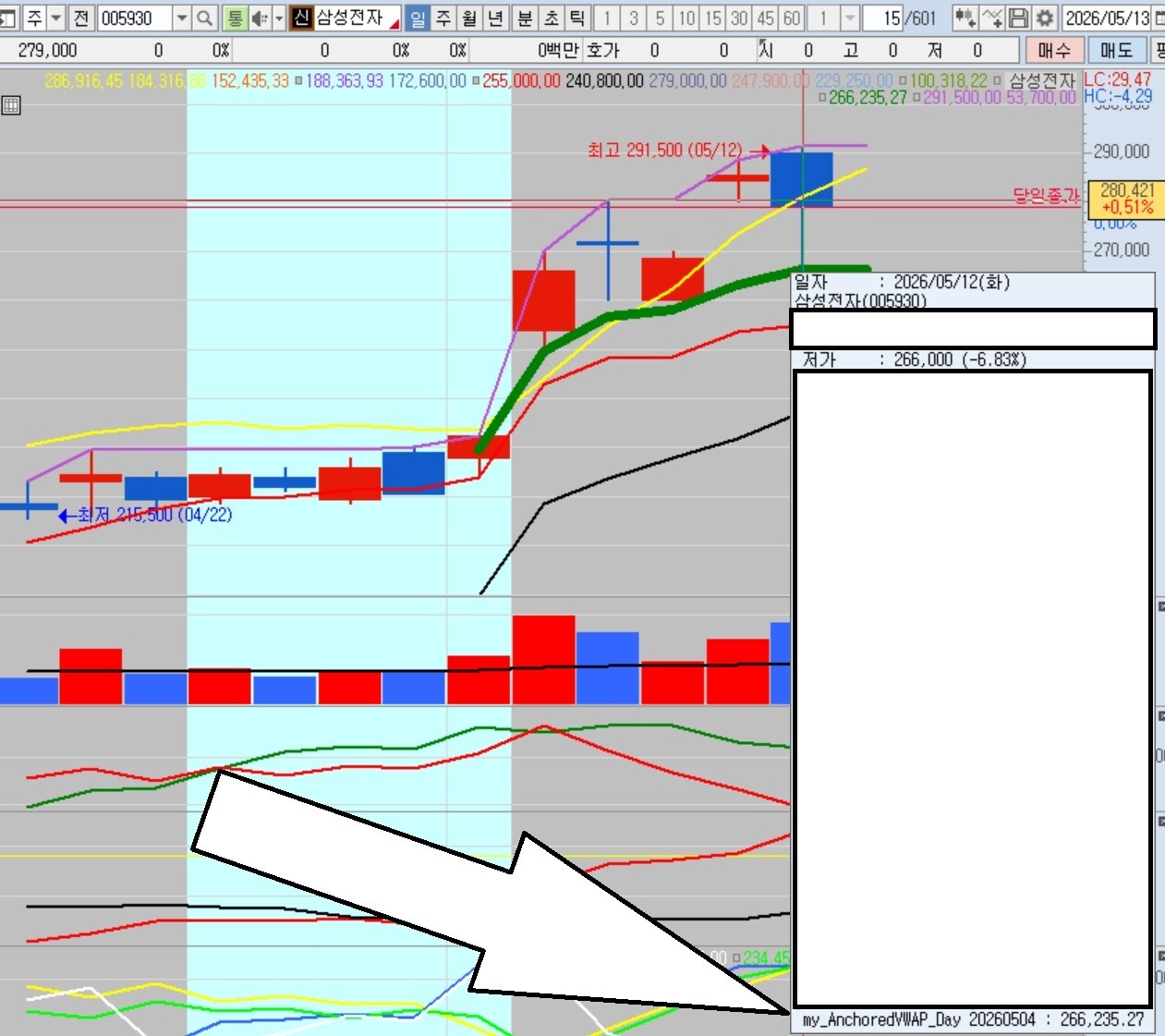Select the 일 daily chart period
Screen dimensions: 1165x1036
(418, 18)
